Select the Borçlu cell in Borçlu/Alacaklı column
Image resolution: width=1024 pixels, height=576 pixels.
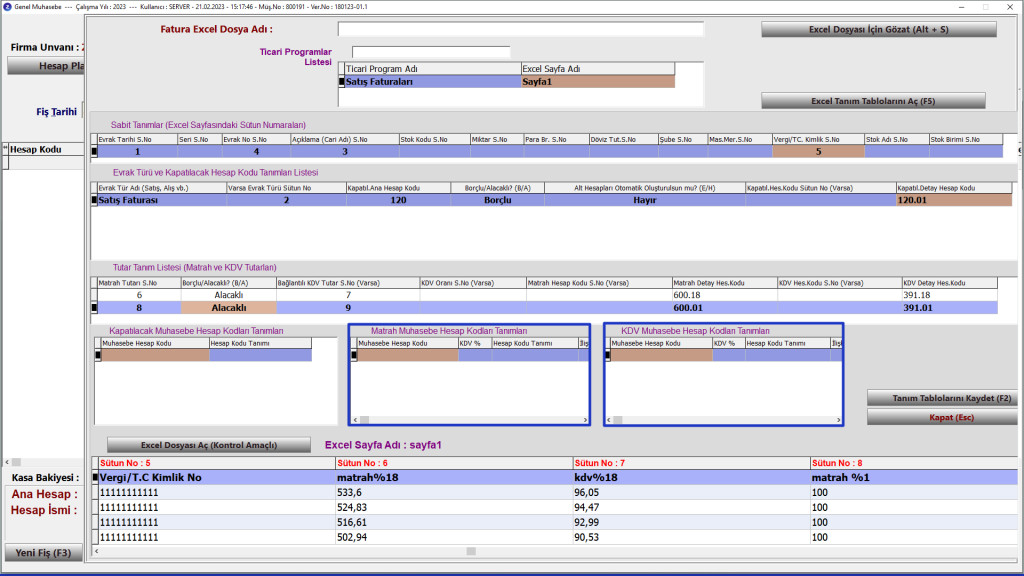tap(494, 200)
